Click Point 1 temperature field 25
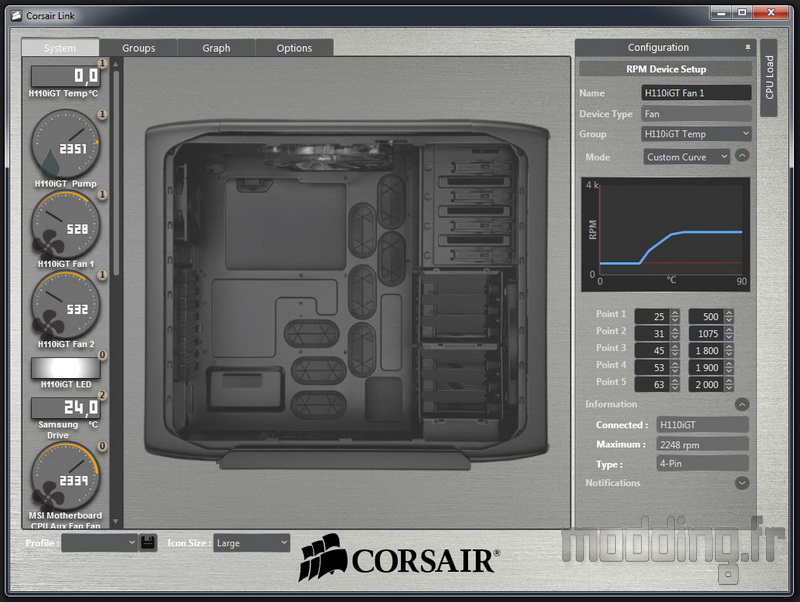The width and height of the screenshot is (800, 602). pos(653,316)
